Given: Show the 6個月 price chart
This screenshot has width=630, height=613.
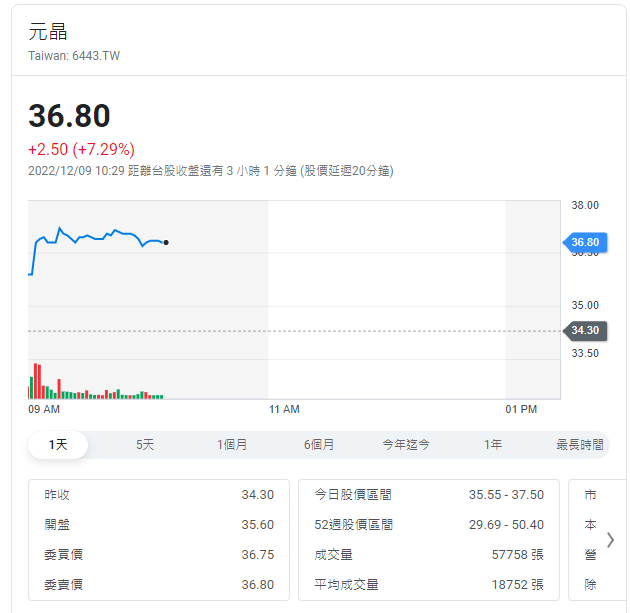Looking at the screenshot, I should coord(319,445).
